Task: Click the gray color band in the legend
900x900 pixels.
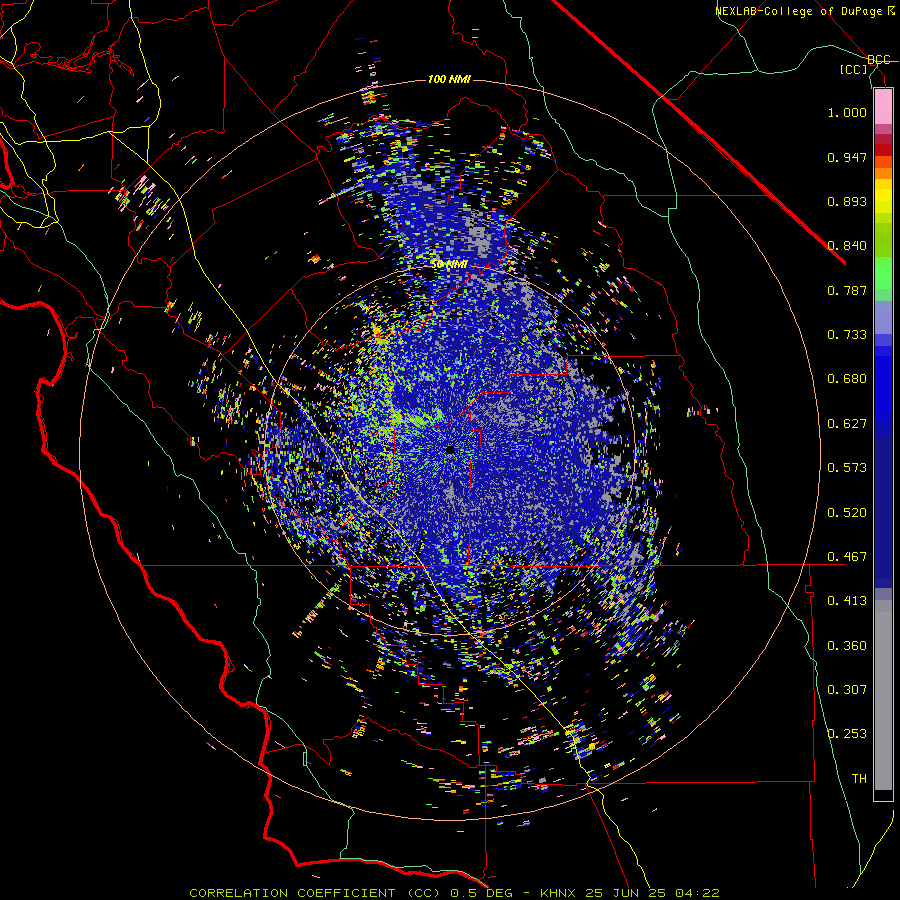Action: pos(883,695)
